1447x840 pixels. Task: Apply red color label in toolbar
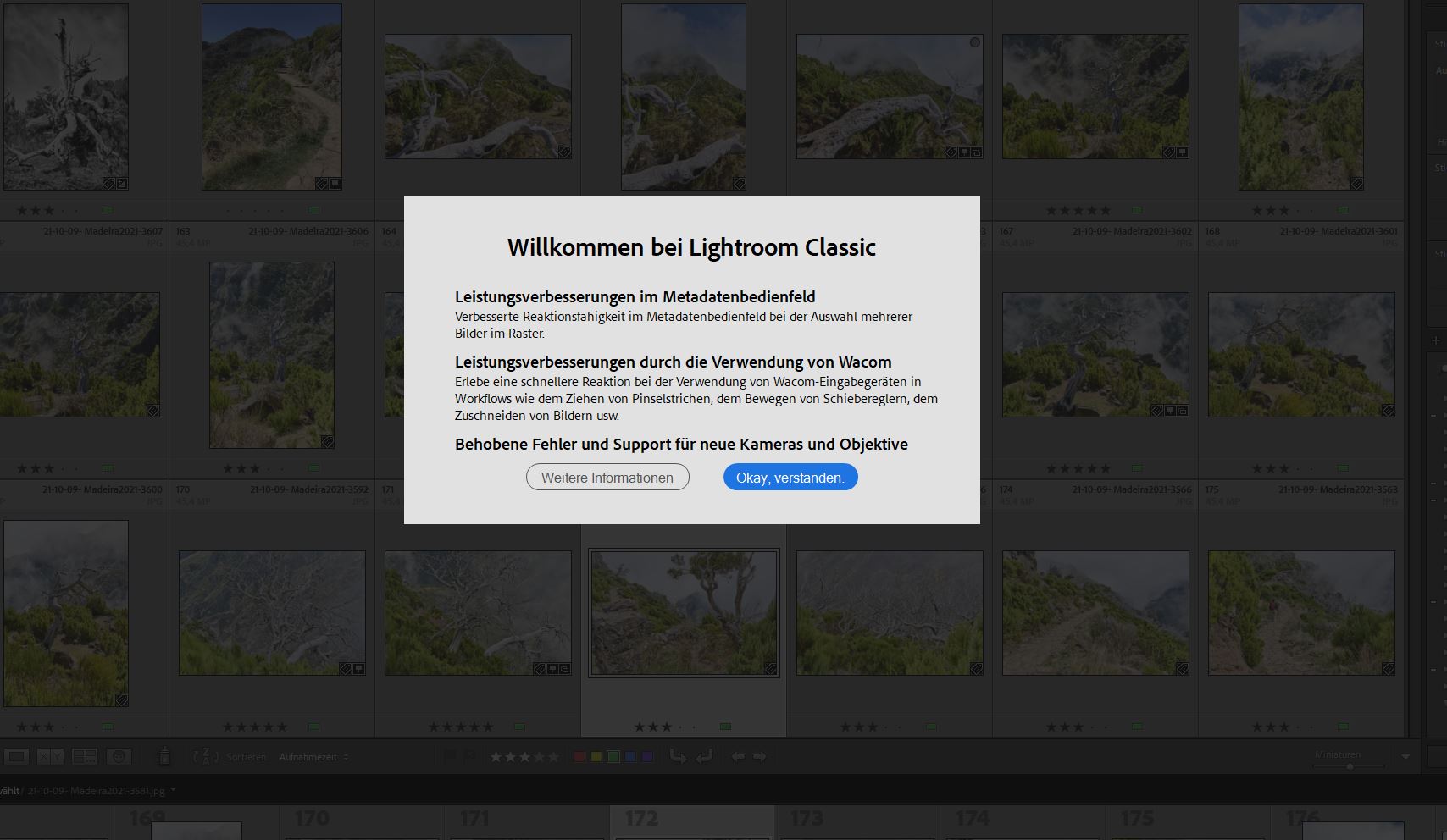[579, 757]
